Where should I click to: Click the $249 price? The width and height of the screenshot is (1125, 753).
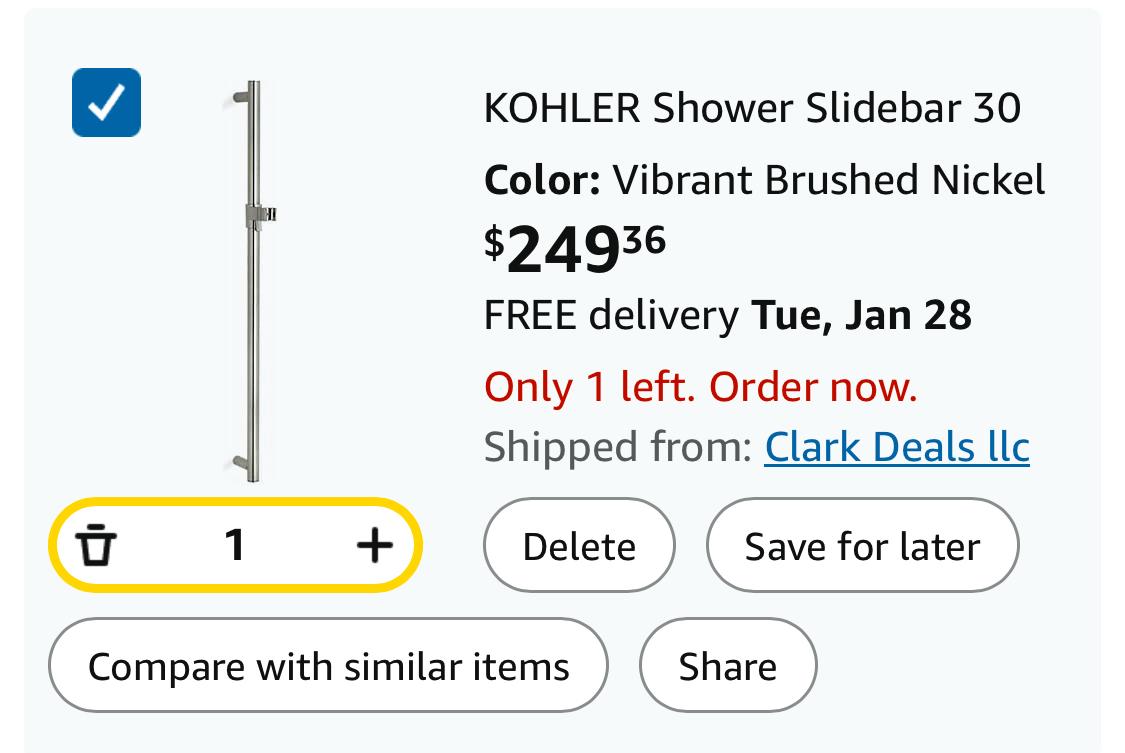click(x=562, y=250)
